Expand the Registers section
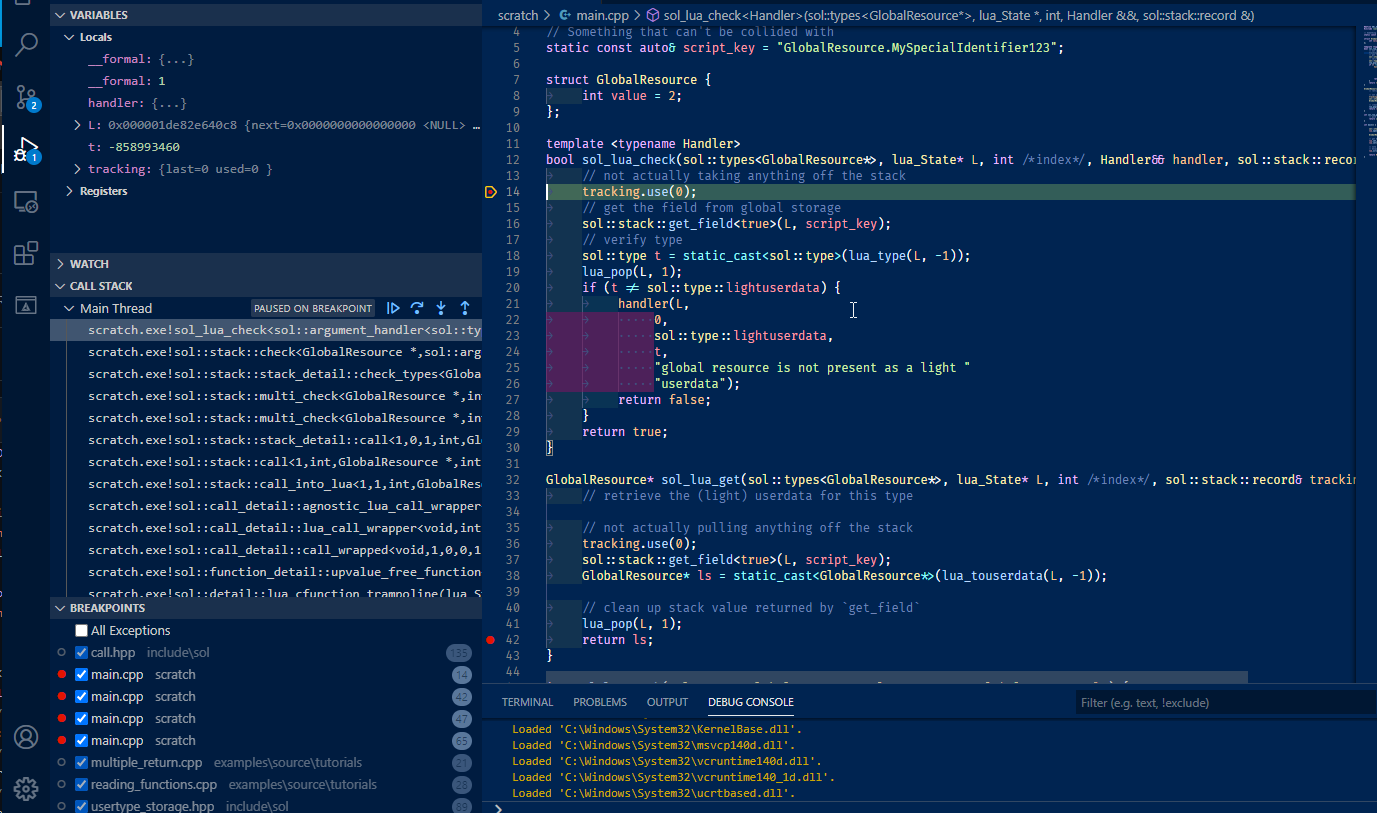 point(72,190)
